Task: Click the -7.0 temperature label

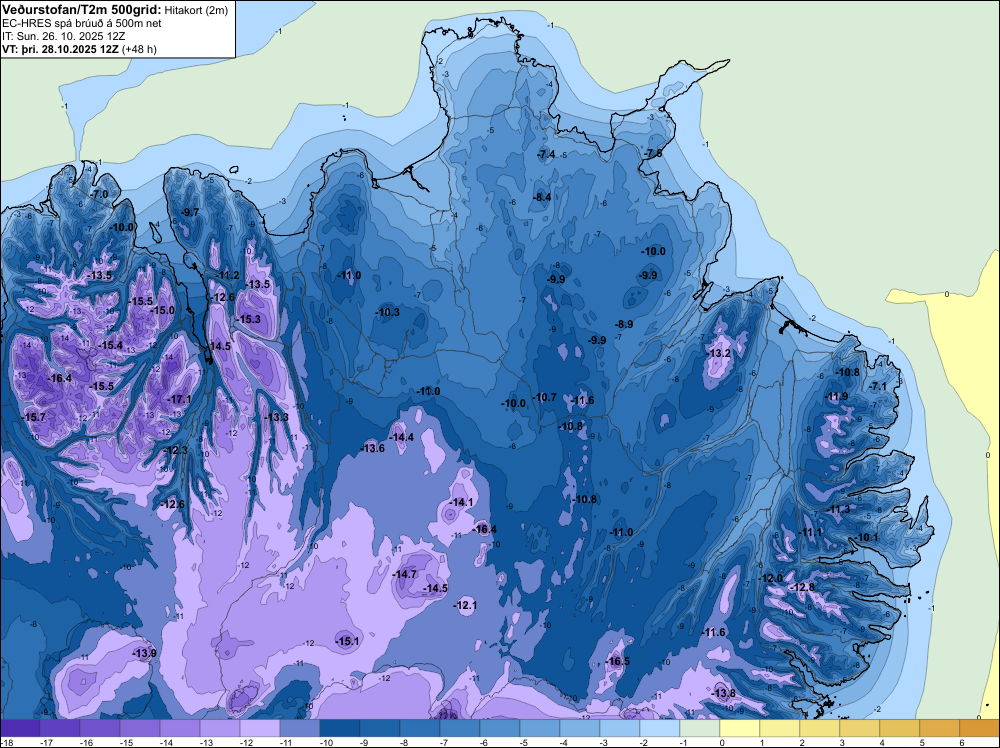Action: [99, 194]
